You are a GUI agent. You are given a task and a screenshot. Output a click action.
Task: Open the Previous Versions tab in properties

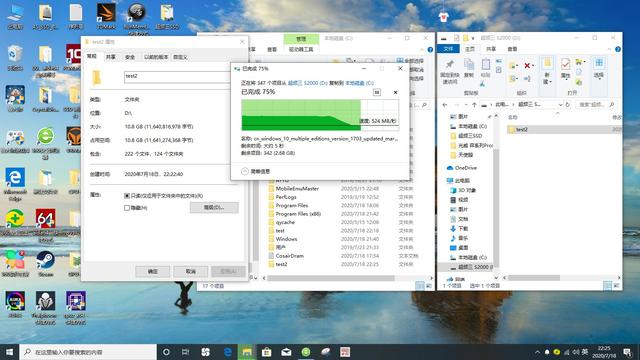click(156, 57)
